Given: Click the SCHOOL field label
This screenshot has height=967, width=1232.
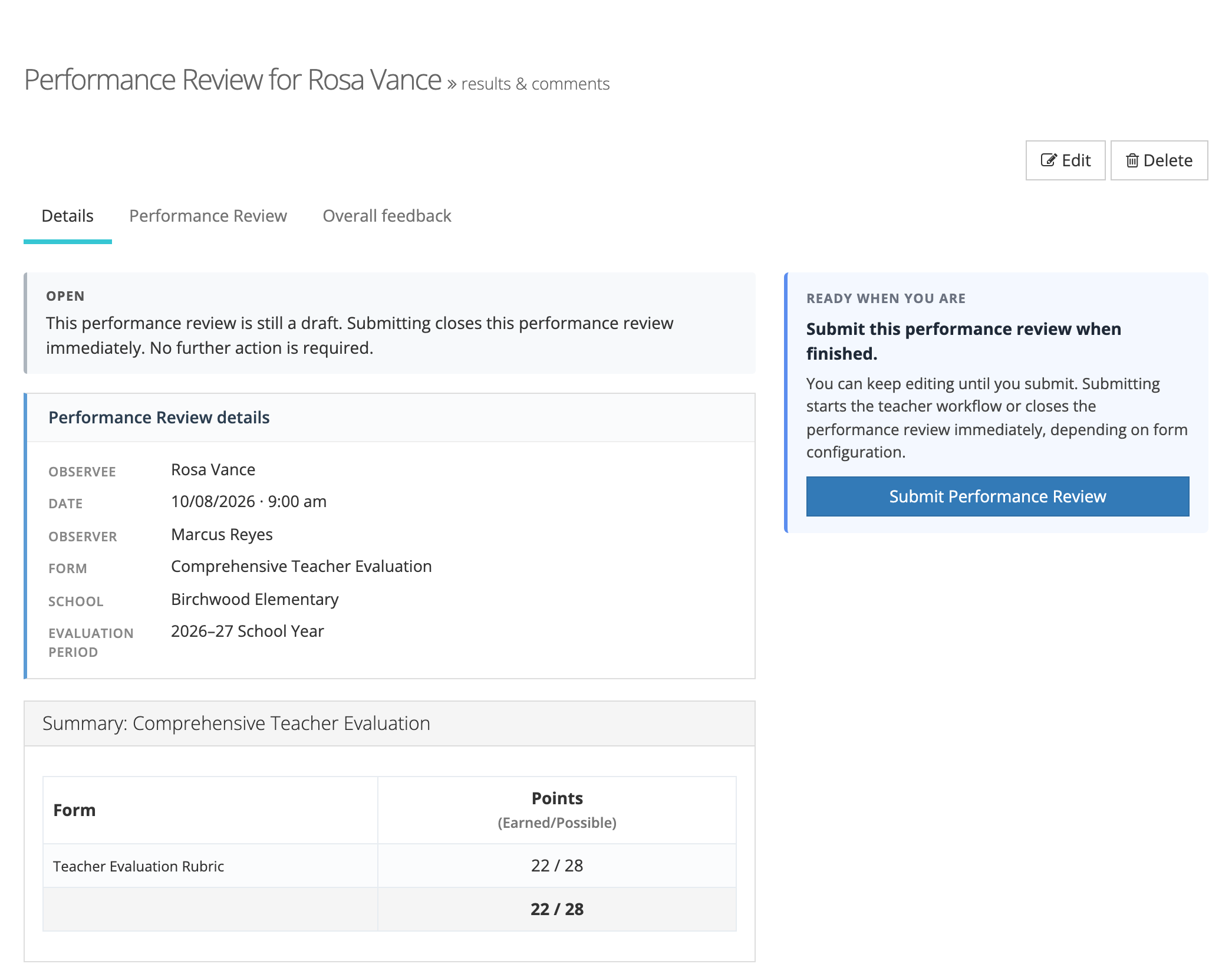Looking at the screenshot, I should (75, 601).
